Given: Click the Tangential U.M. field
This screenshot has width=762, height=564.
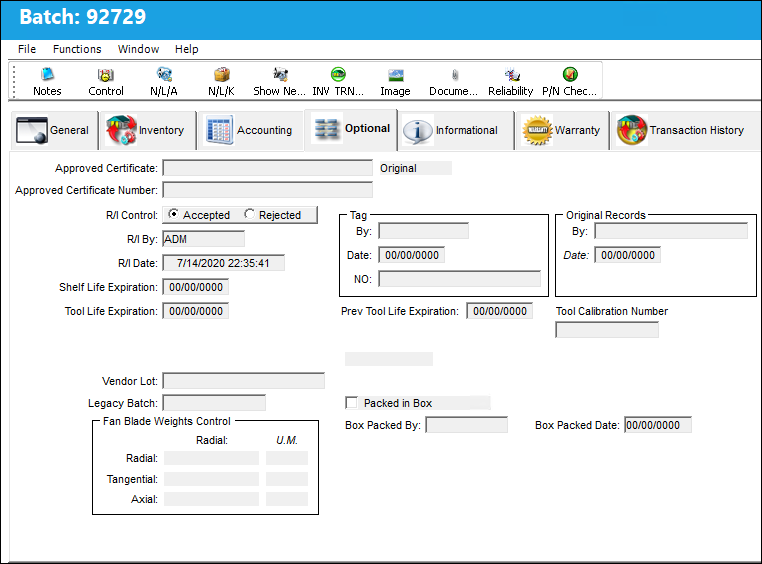Looking at the screenshot, I should (x=287, y=479).
